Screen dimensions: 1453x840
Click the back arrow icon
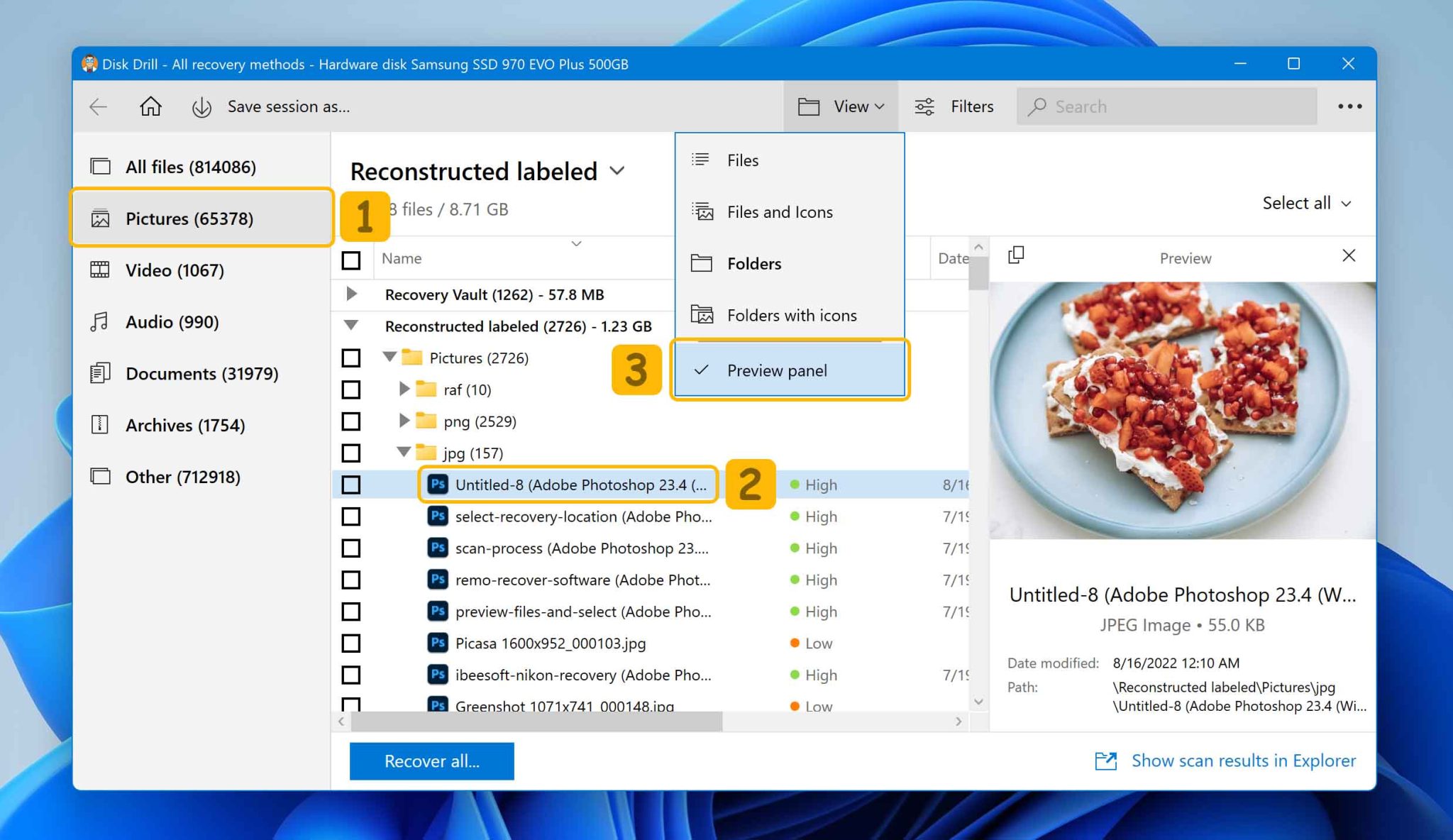99,106
